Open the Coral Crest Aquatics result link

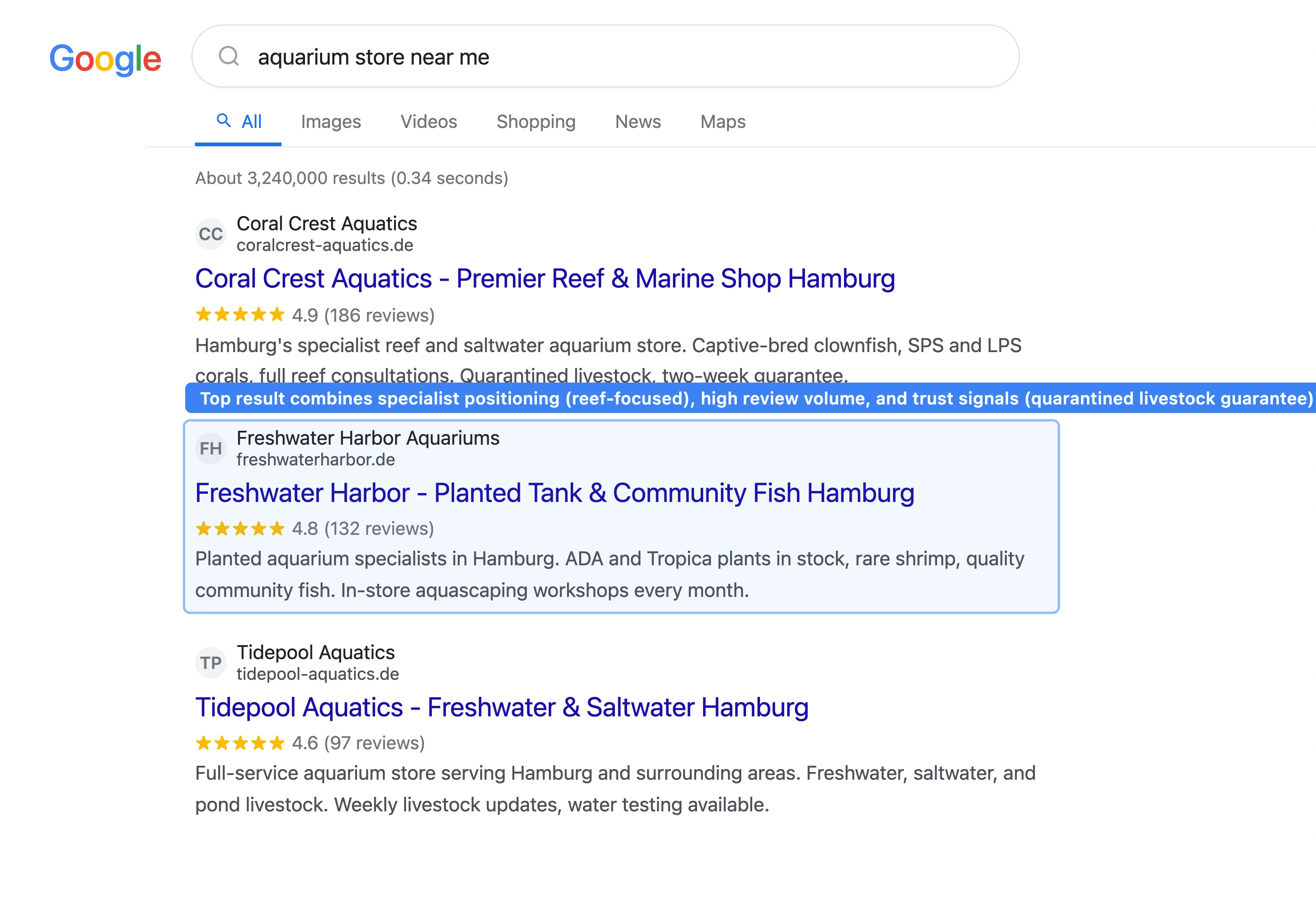(544, 278)
